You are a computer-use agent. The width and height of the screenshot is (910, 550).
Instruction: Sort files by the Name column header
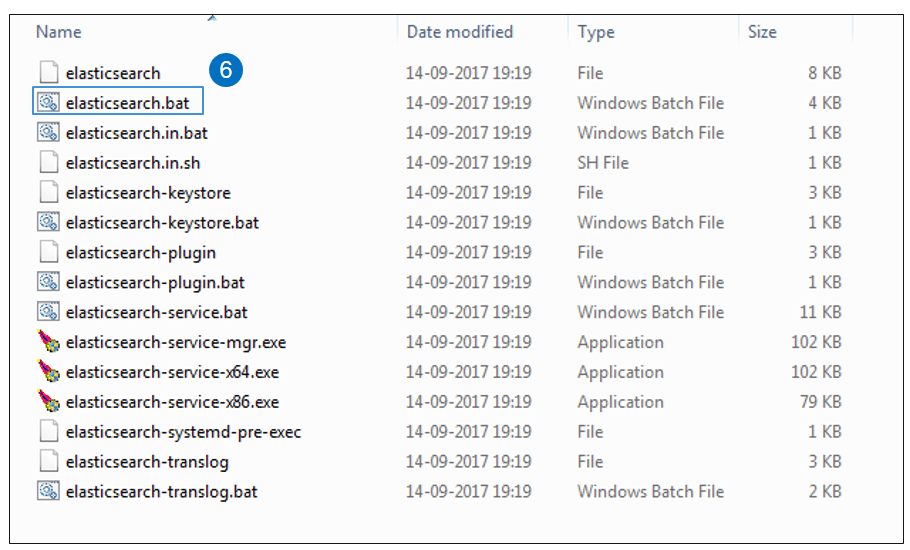58,32
